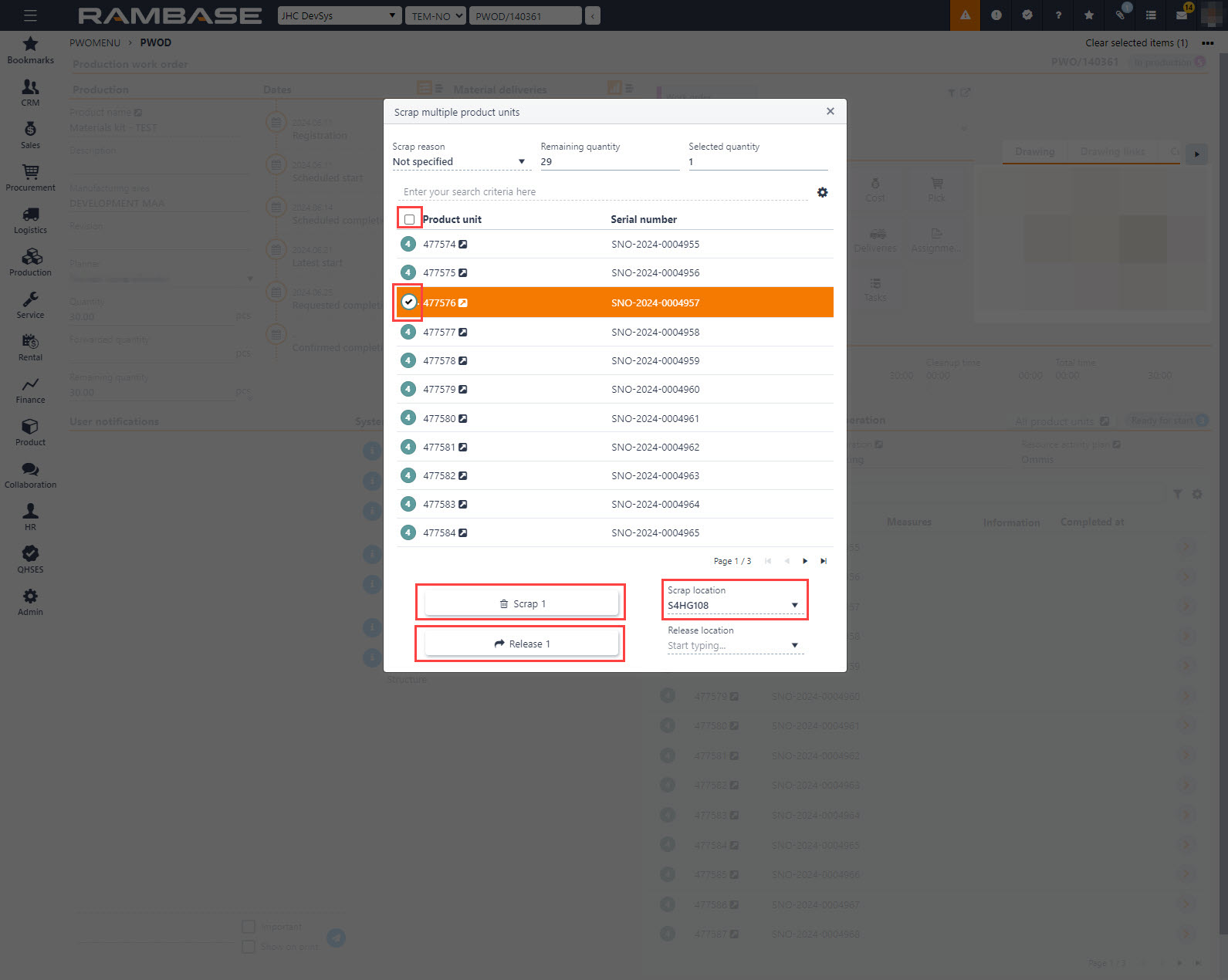Click serial number SNO-2024-0004963
Screen dimensions: 1228x980
tap(655, 475)
